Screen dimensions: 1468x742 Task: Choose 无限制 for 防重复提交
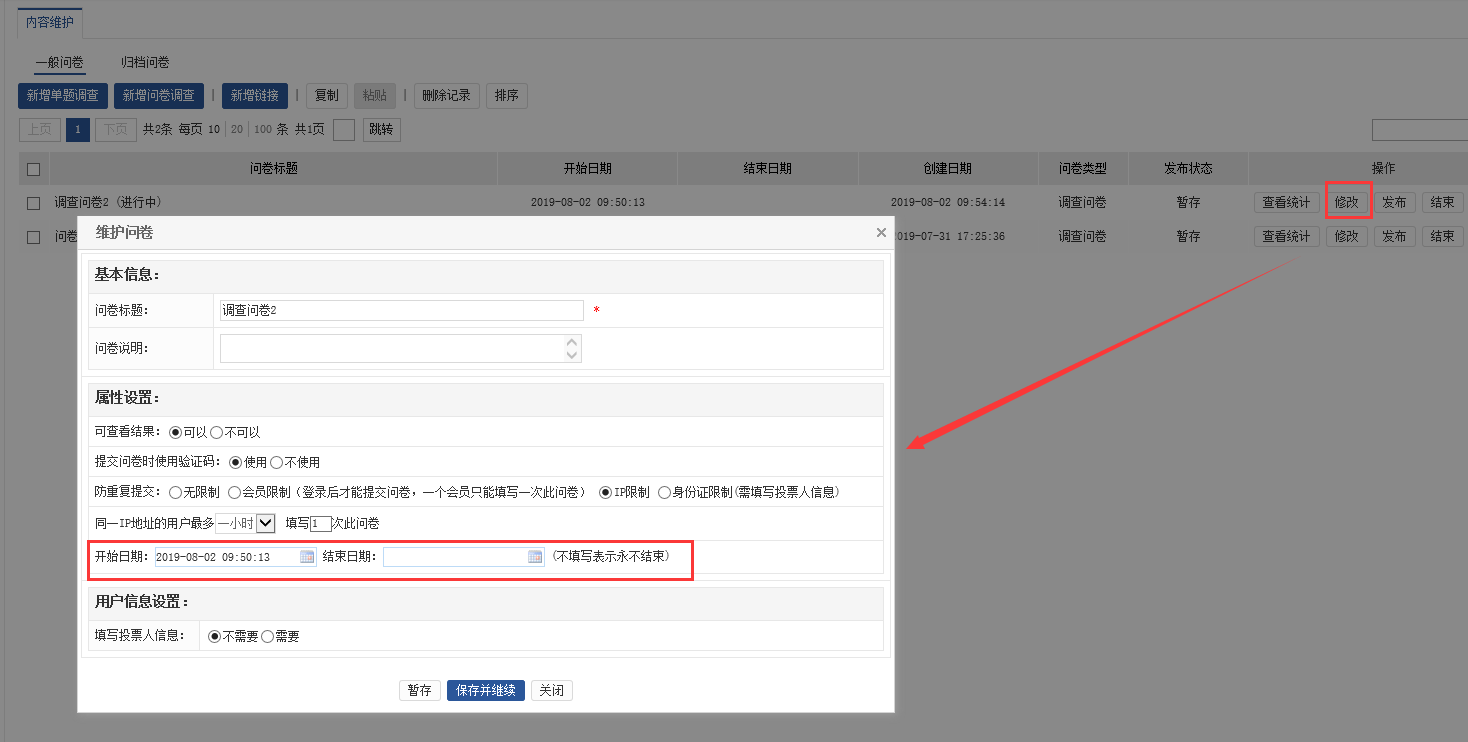(175, 492)
